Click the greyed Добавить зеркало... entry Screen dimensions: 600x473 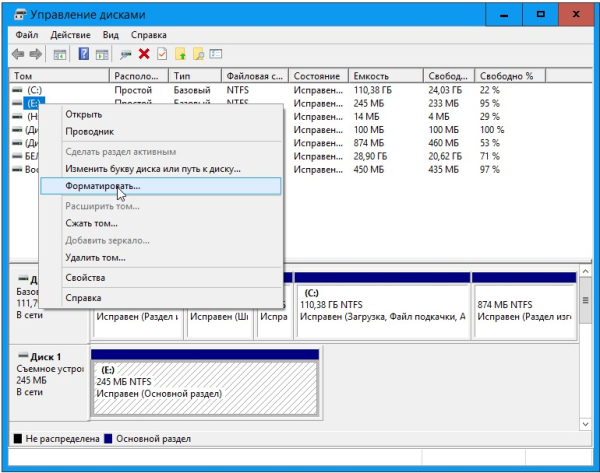click(x=161, y=240)
